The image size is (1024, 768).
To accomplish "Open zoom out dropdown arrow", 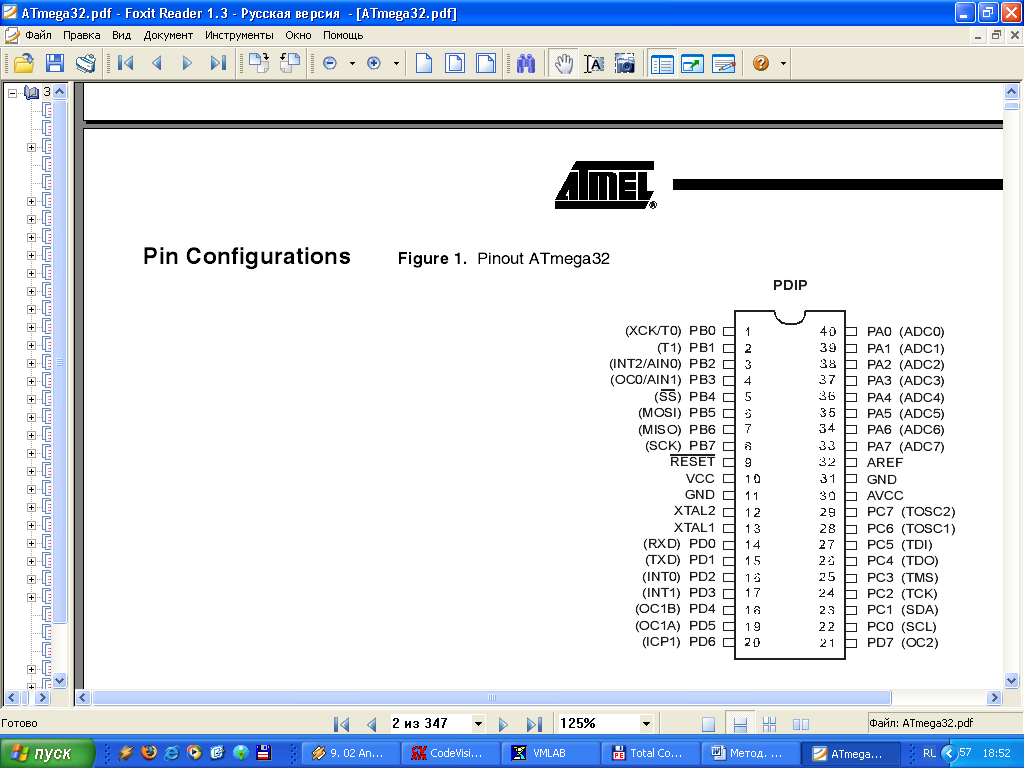I will click(352, 63).
